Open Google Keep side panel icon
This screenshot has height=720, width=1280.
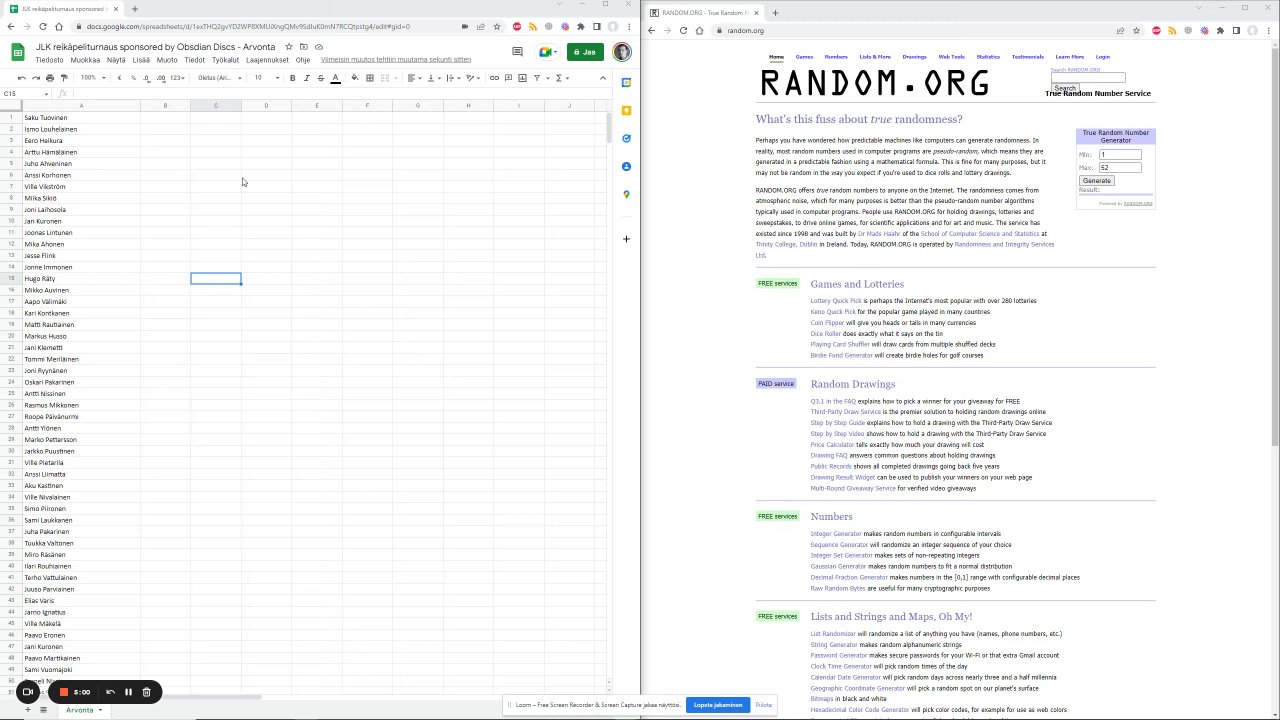pyautogui.click(x=626, y=110)
